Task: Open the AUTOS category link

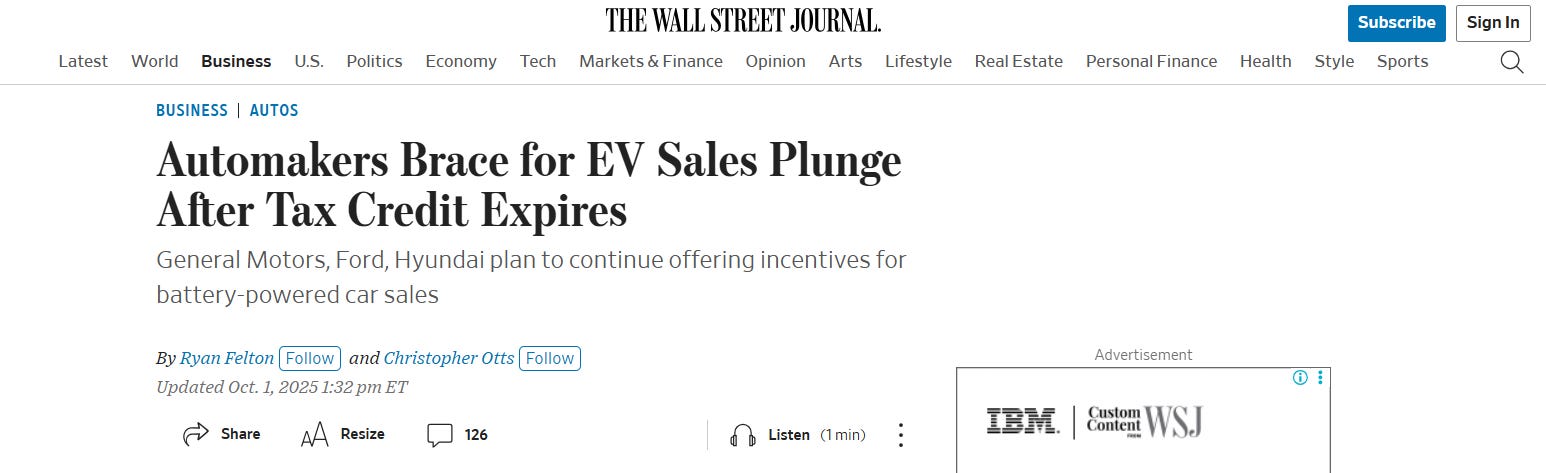Action: [274, 110]
